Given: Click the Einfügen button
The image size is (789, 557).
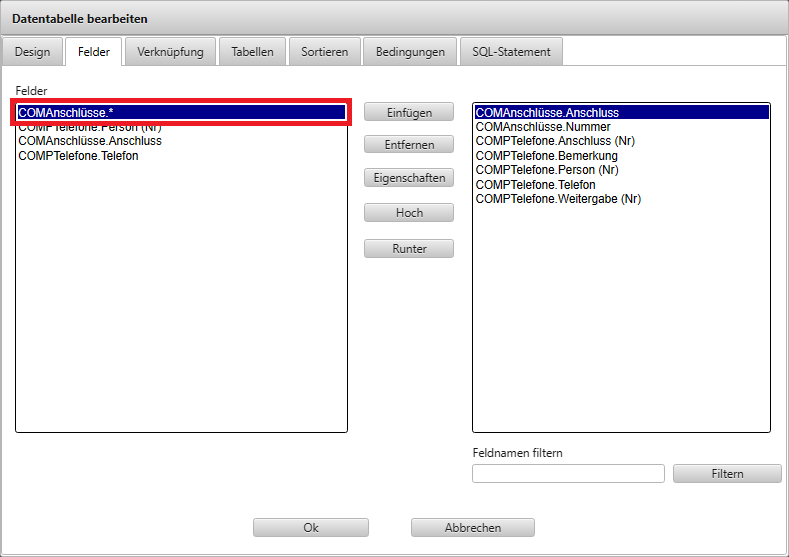Looking at the screenshot, I should (409, 112).
